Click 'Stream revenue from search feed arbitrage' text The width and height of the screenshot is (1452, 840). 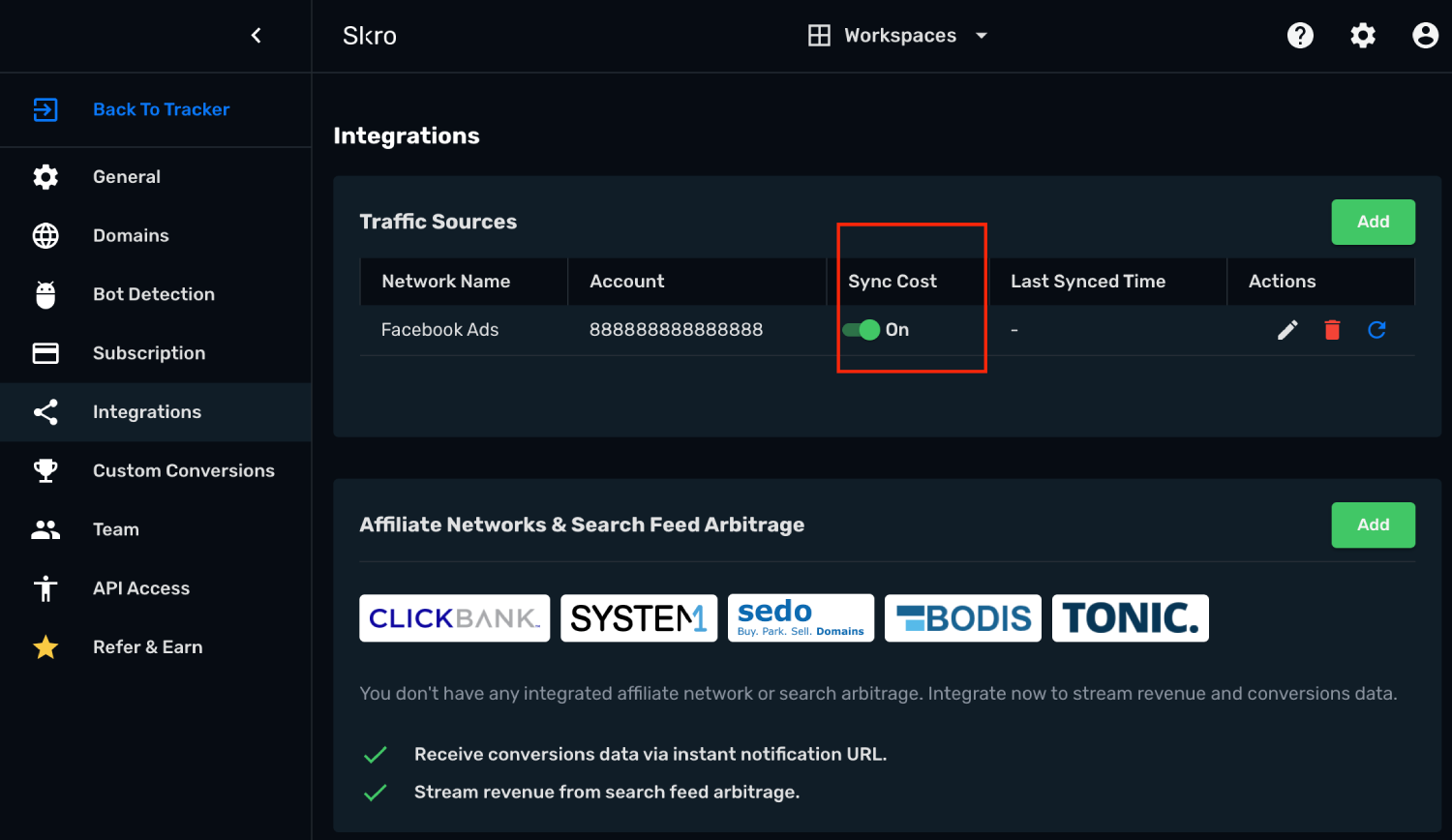pyautogui.click(x=607, y=793)
